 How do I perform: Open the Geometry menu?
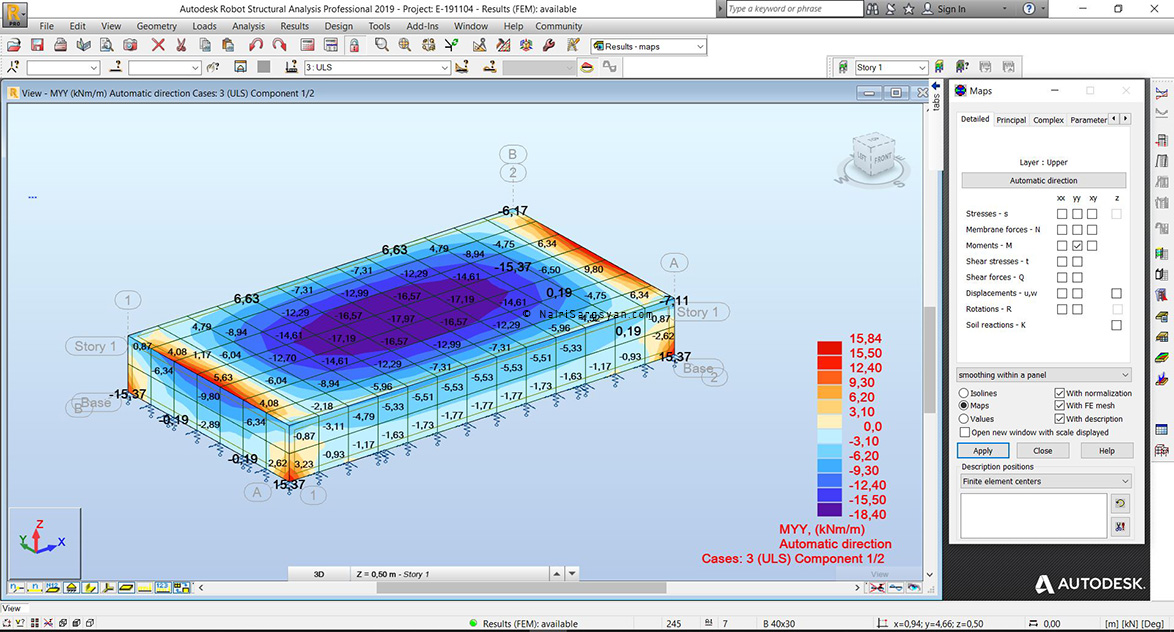(x=156, y=26)
